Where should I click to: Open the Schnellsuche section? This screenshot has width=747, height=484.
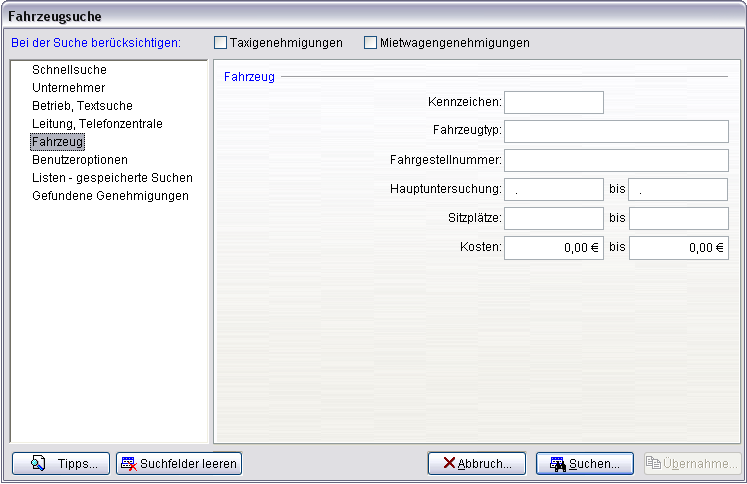click(69, 70)
